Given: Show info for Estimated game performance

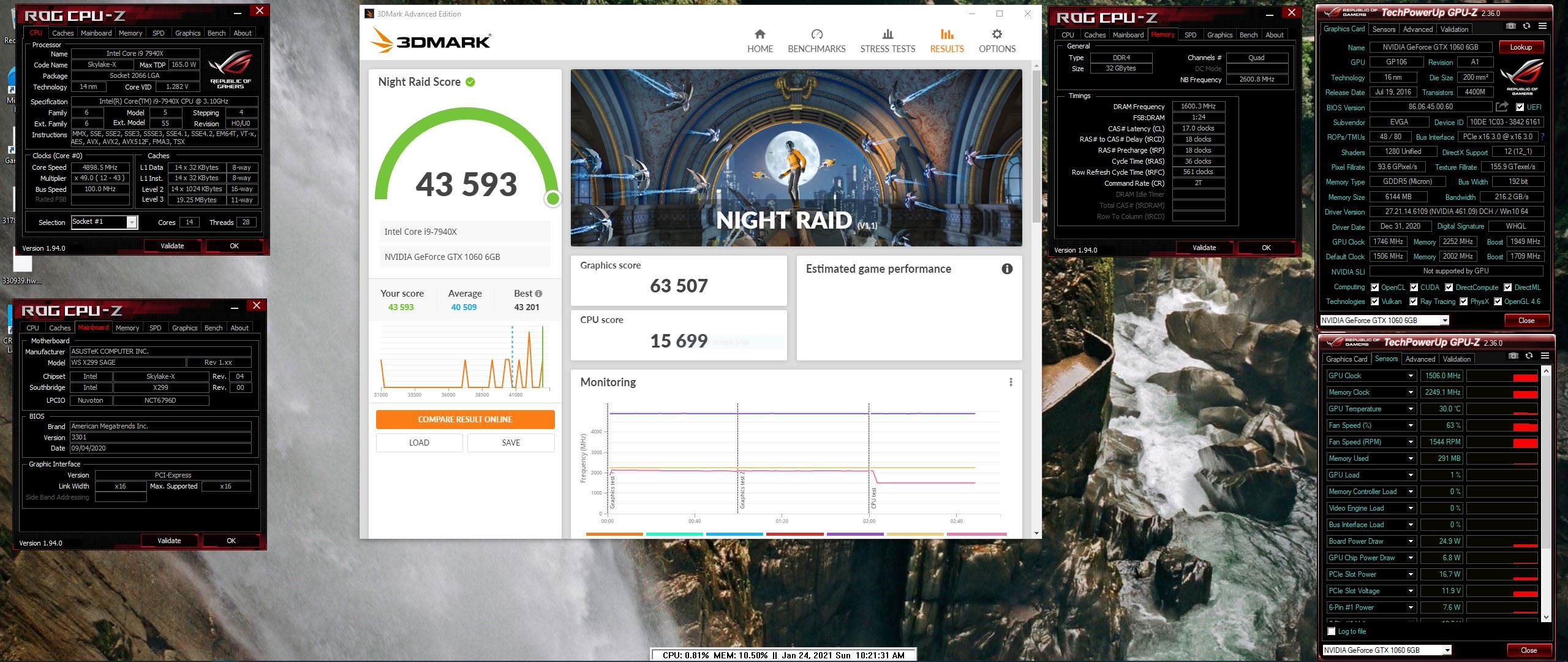Looking at the screenshot, I should pyautogui.click(x=1007, y=268).
